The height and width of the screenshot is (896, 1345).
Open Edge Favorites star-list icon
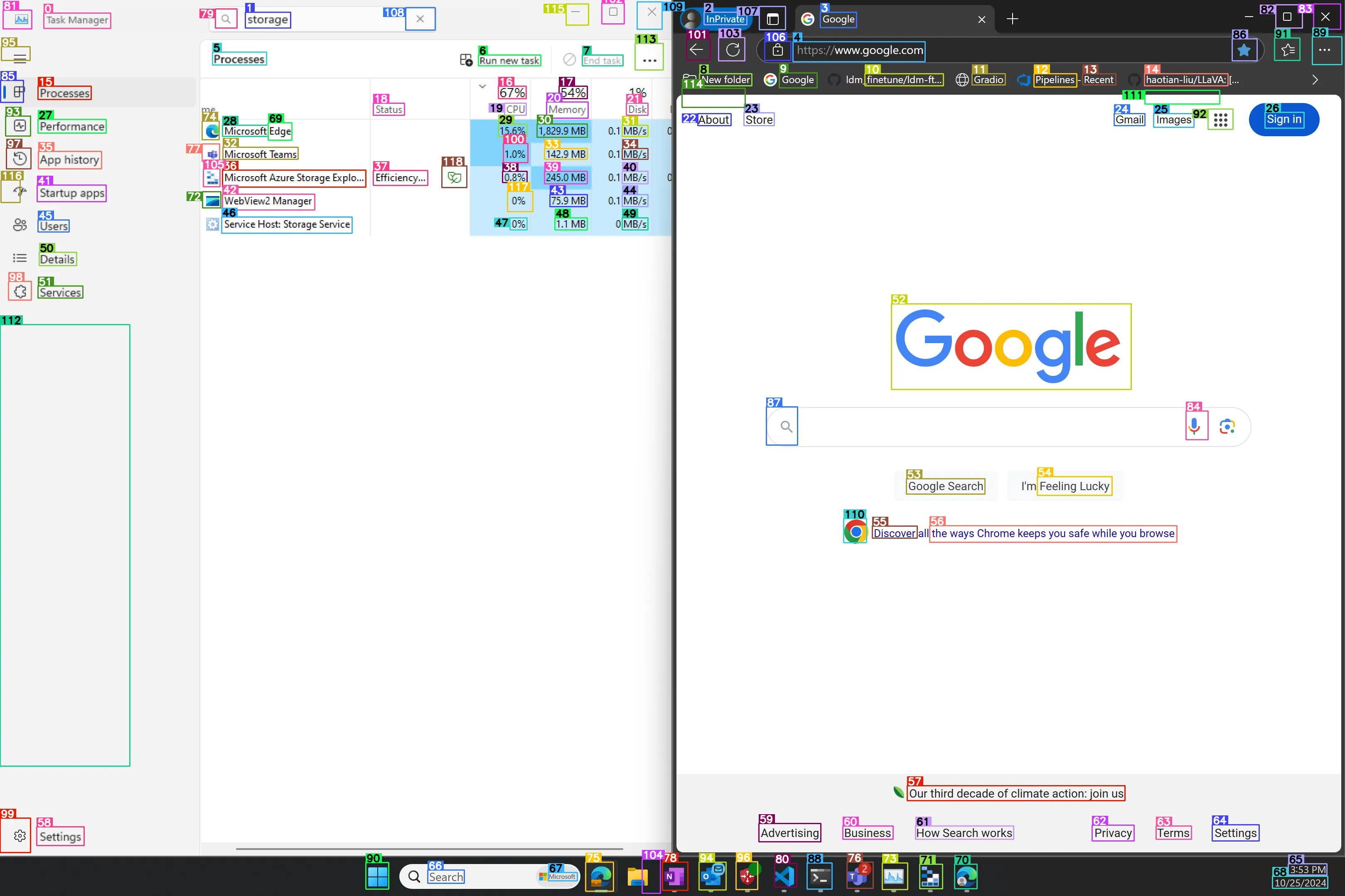(x=1288, y=50)
